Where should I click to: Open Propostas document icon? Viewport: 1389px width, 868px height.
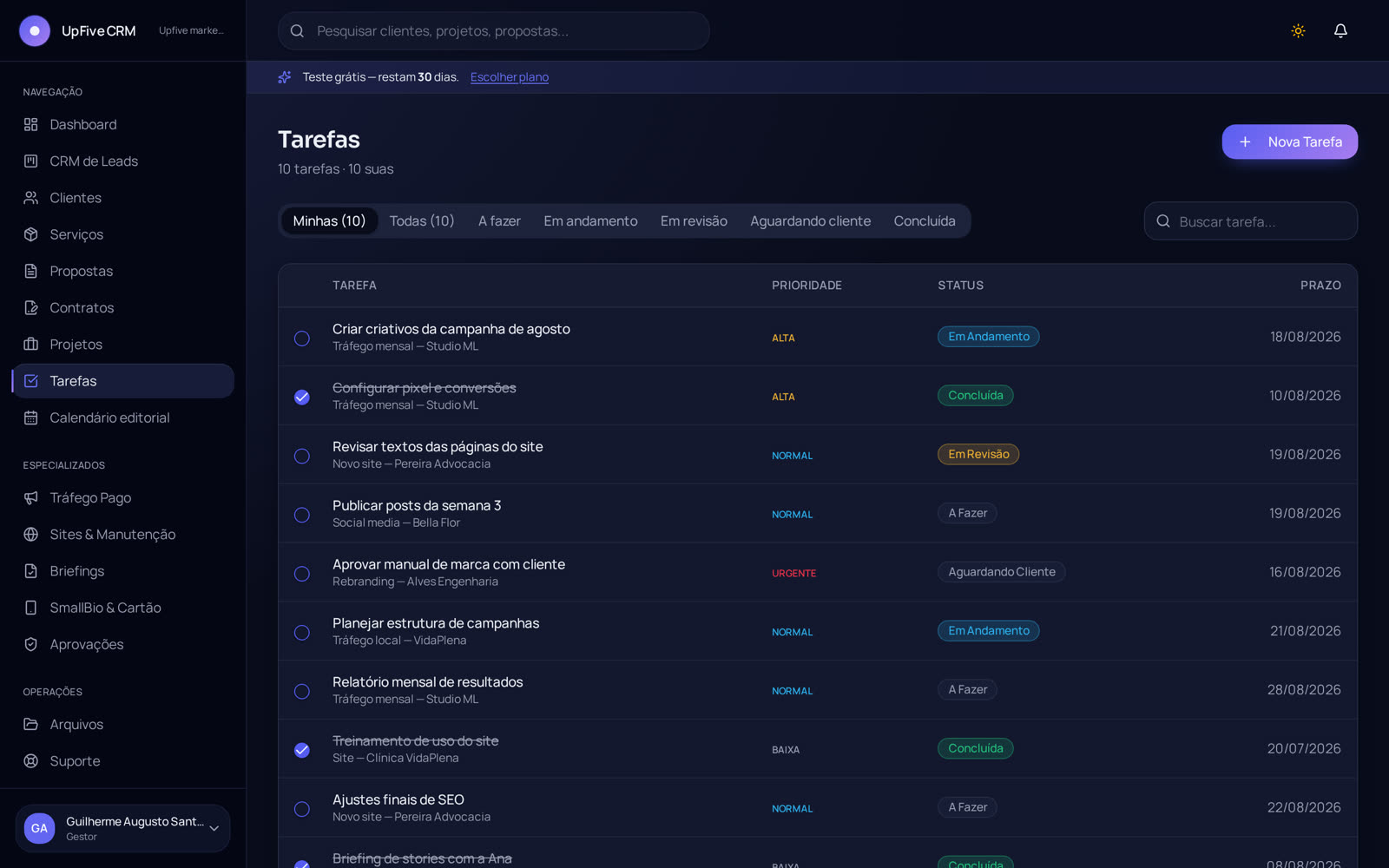tap(31, 271)
